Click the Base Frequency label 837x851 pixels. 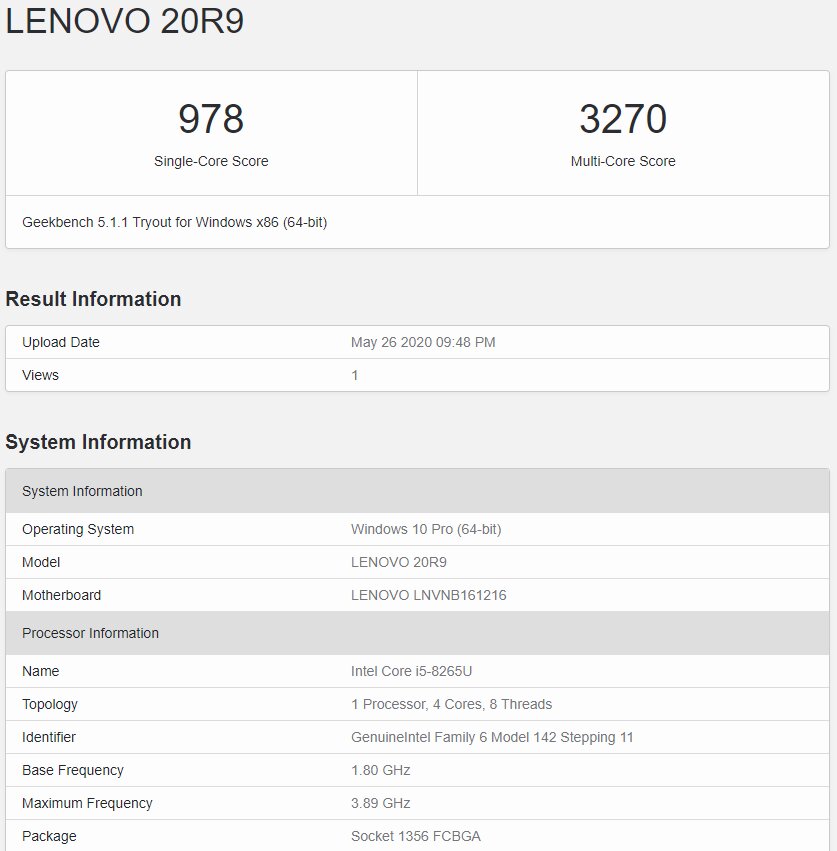[x=73, y=771]
